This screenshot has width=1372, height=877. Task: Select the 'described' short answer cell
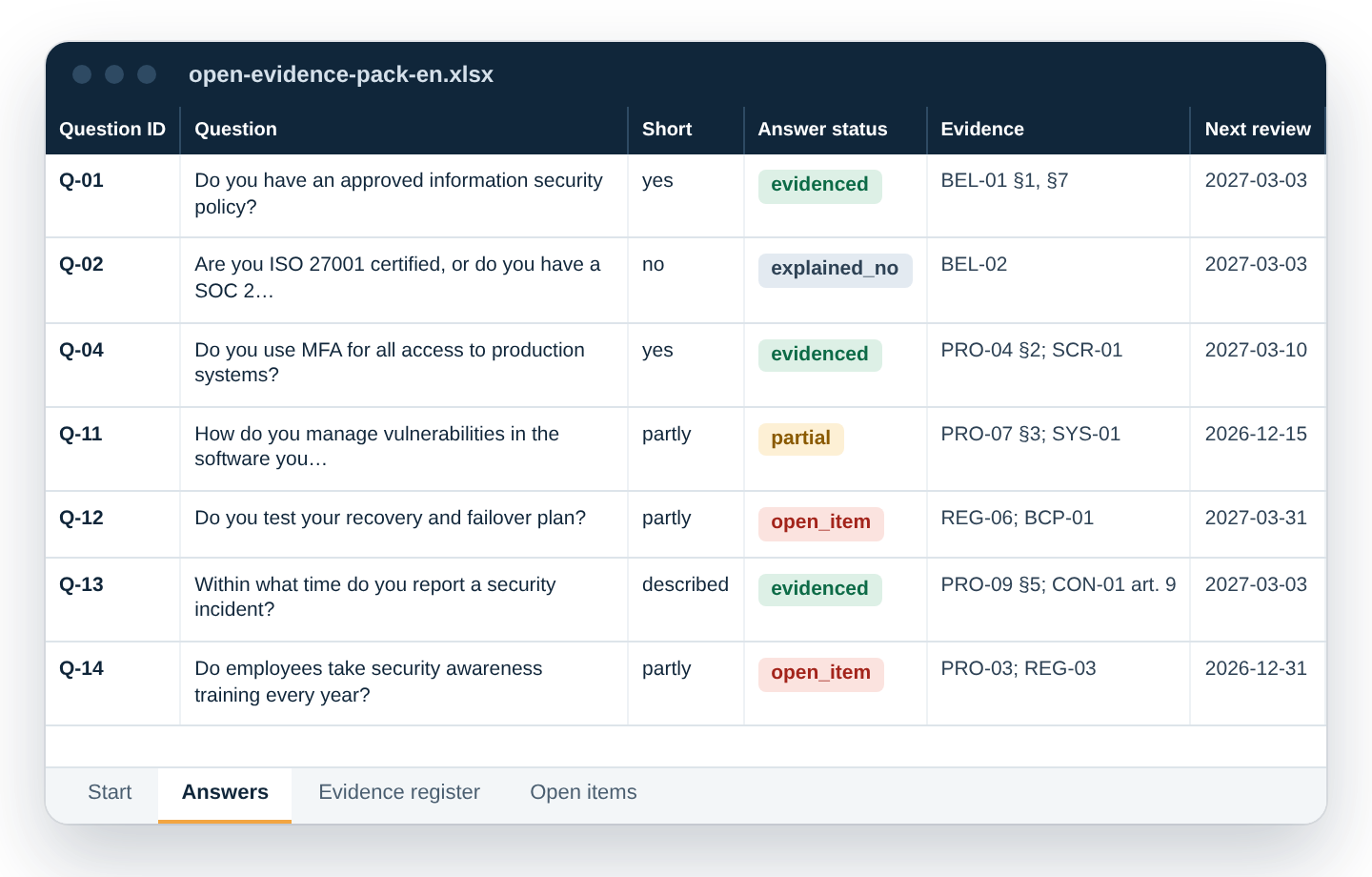686,600
